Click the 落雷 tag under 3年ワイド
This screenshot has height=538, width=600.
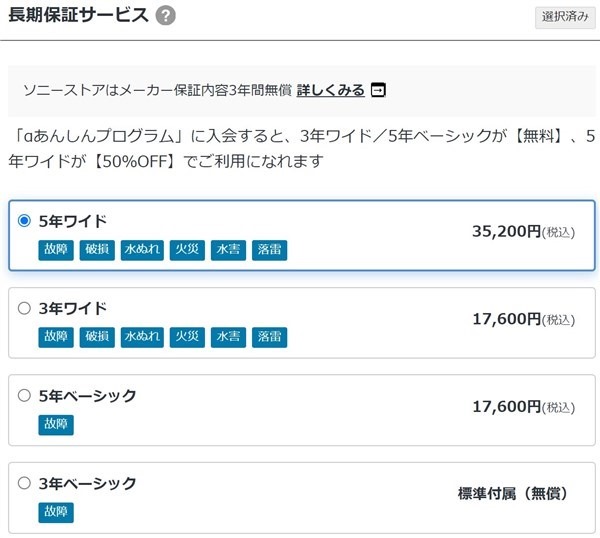point(269,337)
